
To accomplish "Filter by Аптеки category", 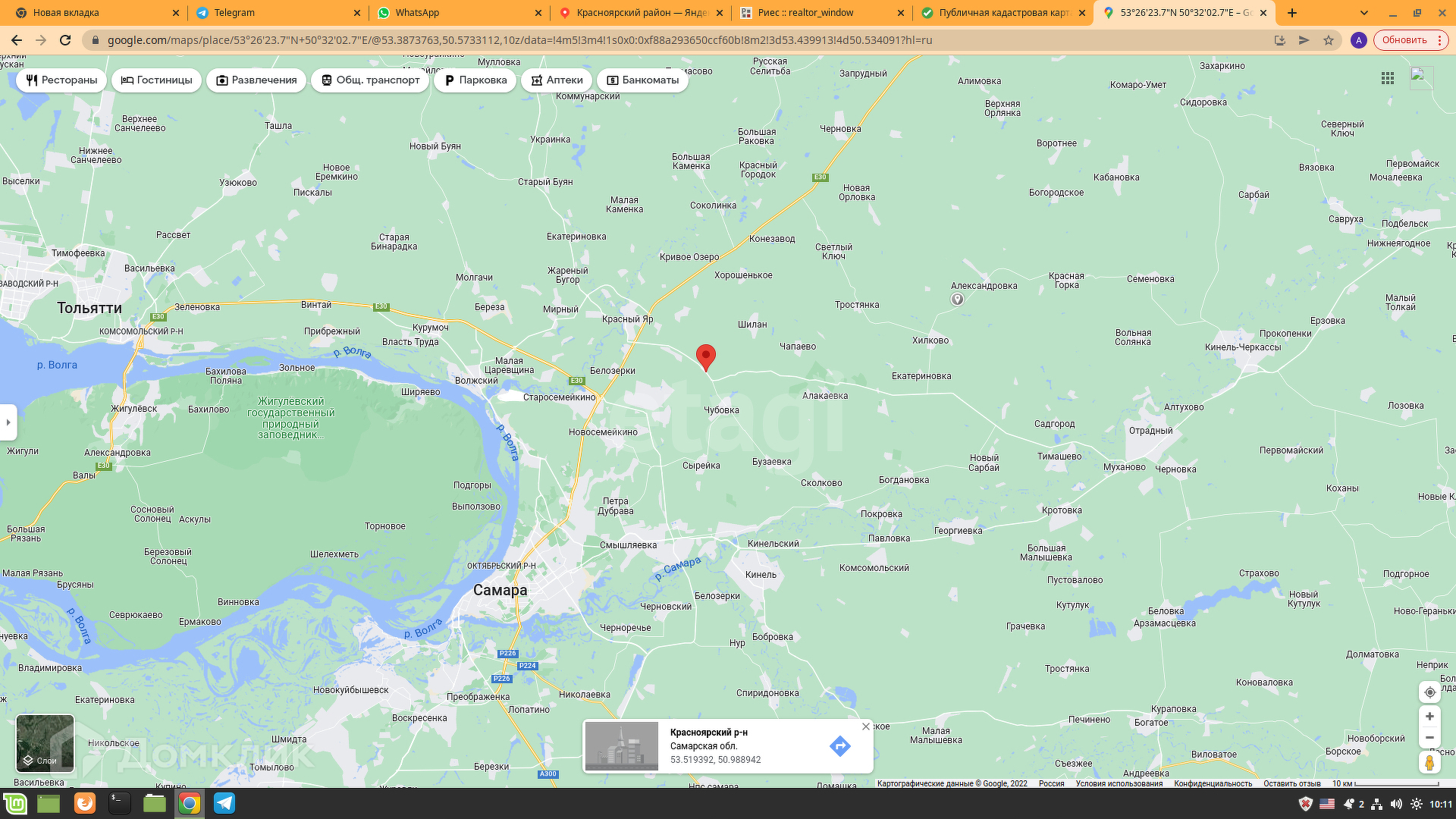I will click(x=557, y=80).
